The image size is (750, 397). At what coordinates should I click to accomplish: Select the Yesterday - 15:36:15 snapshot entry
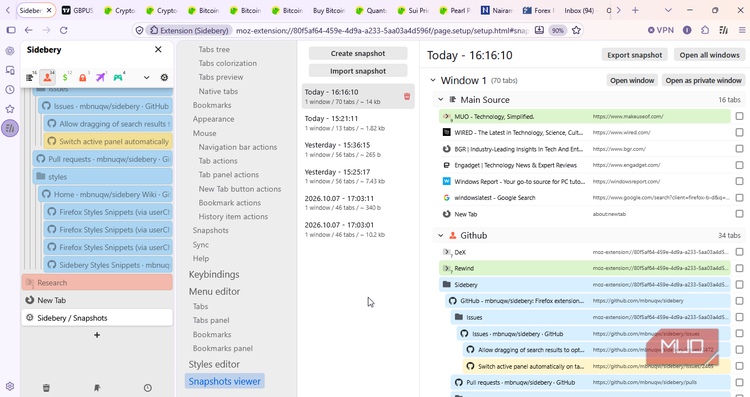click(358, 149)
